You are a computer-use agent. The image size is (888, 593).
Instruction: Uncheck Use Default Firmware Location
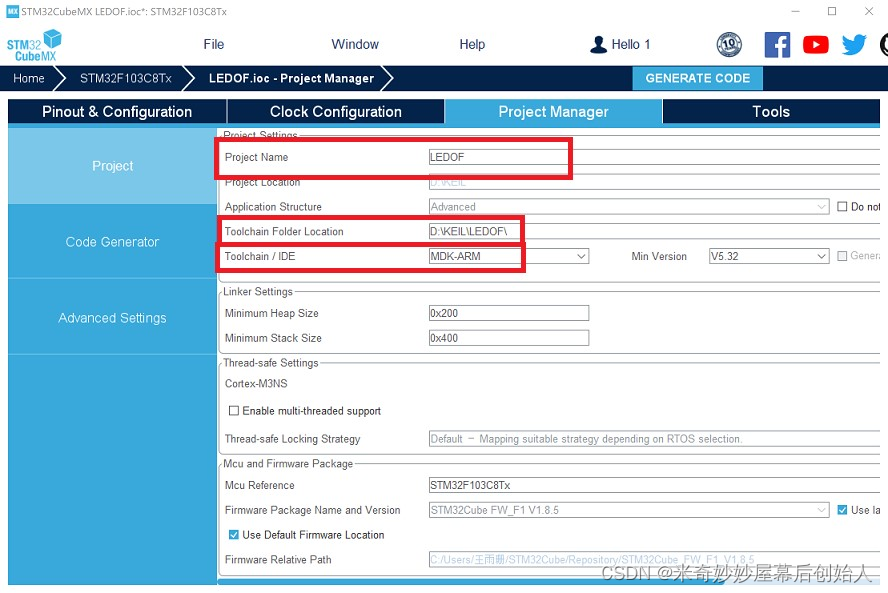coord(233,535)
